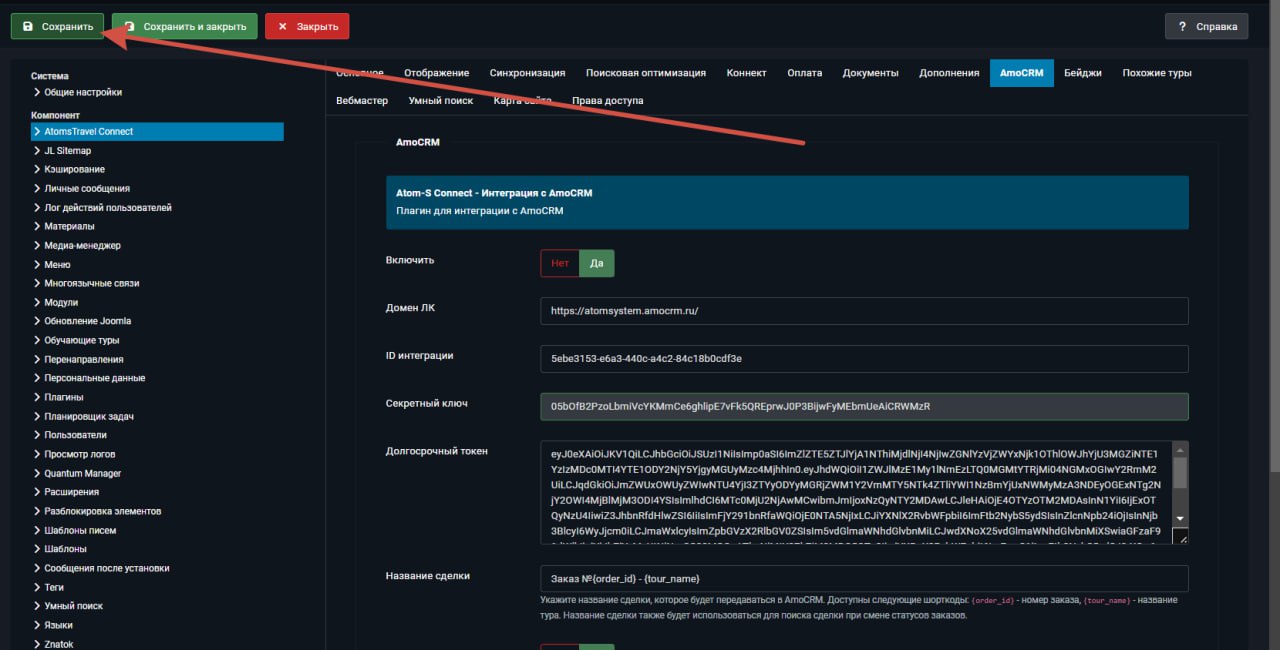Open Обновление Joomla settings
The width and height of the screenshot is (1280, 650).
[x=87, y=321]
